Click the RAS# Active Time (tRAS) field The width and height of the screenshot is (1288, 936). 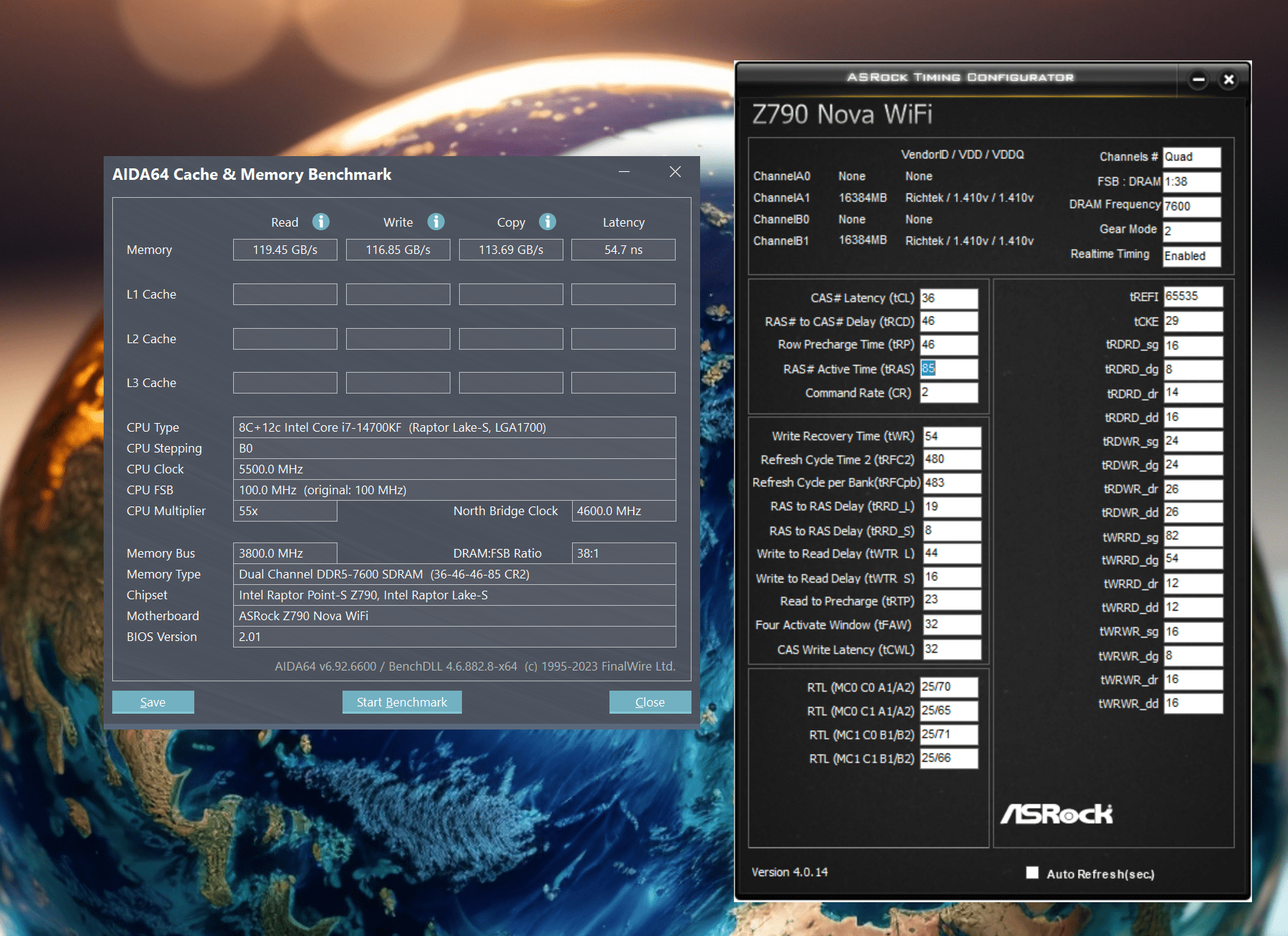(x=949, y=368)
